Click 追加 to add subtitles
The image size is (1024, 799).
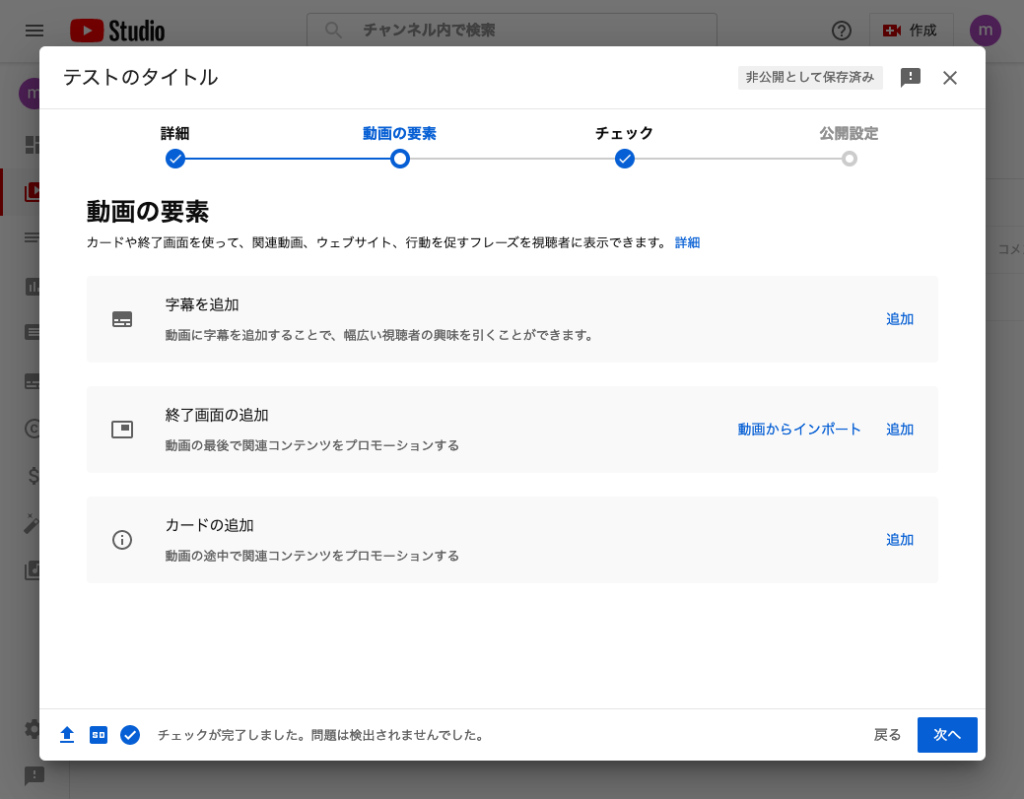[x=899, y=318]
